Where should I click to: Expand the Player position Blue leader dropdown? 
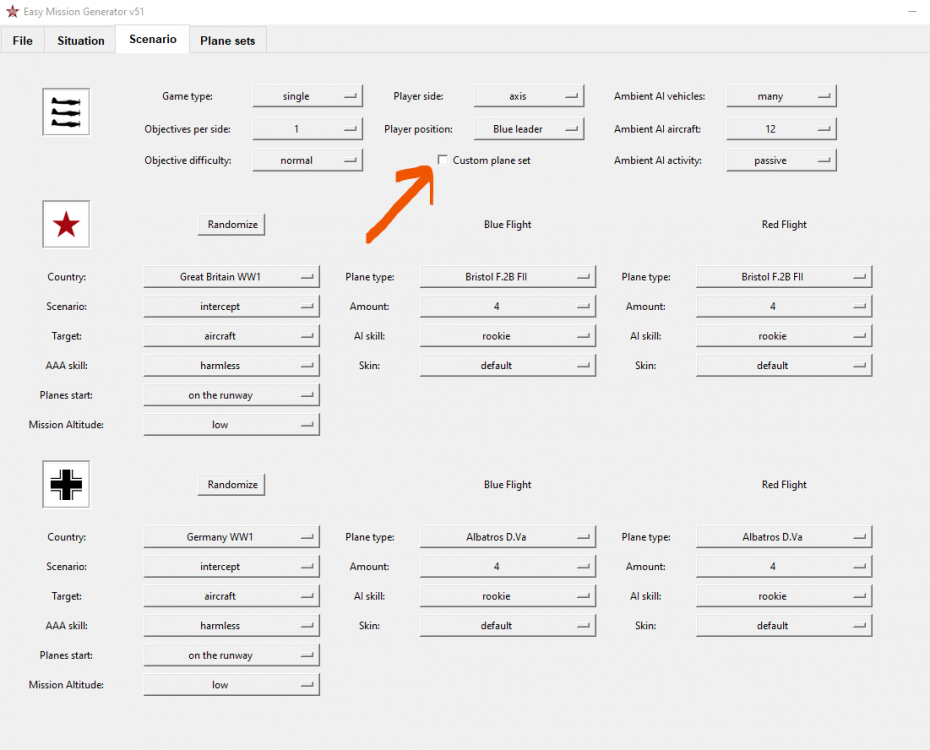528,129
